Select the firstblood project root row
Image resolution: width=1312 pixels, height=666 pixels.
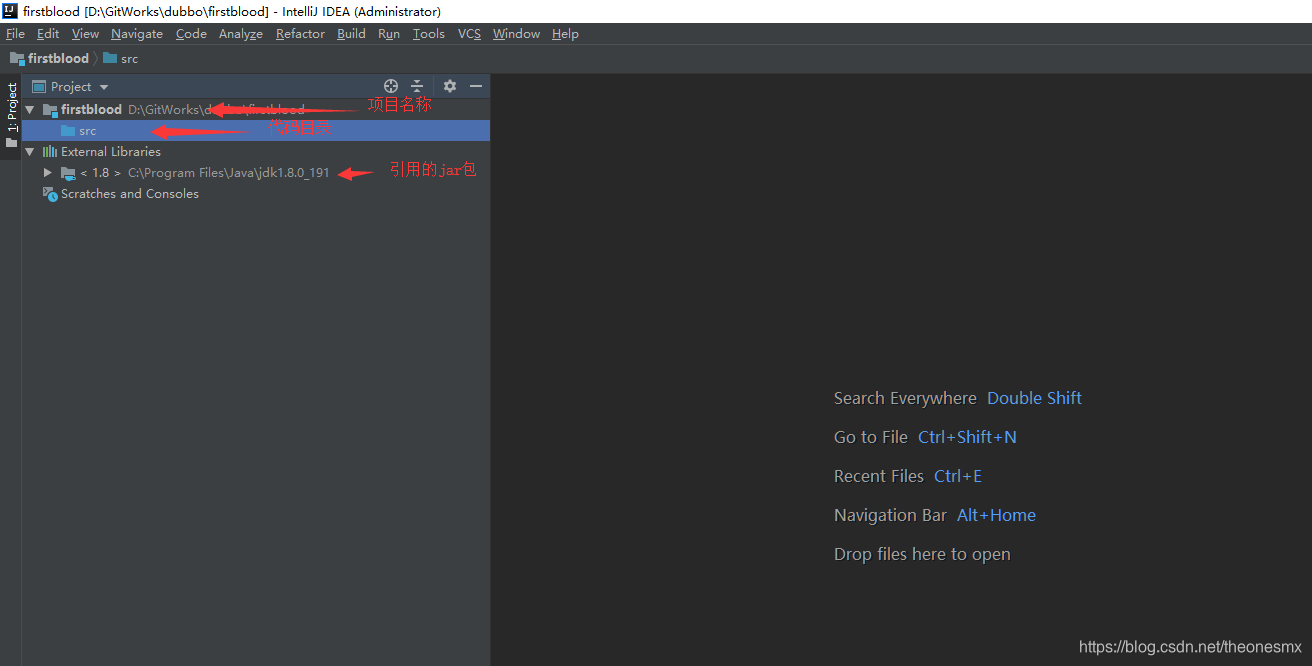pyautogui.click(x=256, y=110)
